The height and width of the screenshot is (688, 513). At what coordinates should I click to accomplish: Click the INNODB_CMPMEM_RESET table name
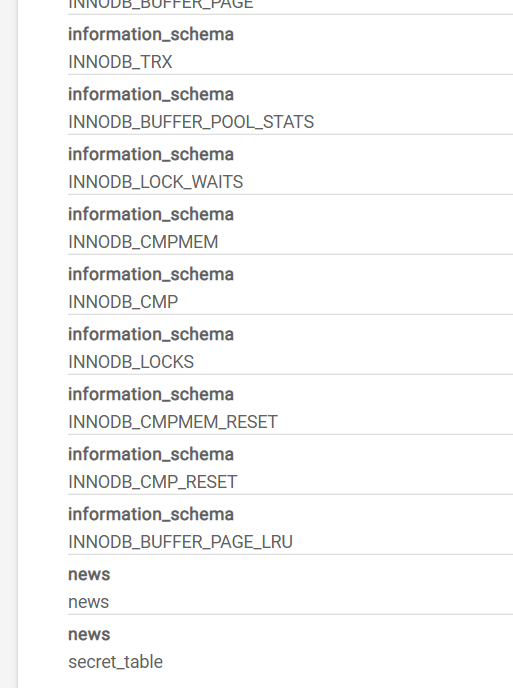coord(172,422)
